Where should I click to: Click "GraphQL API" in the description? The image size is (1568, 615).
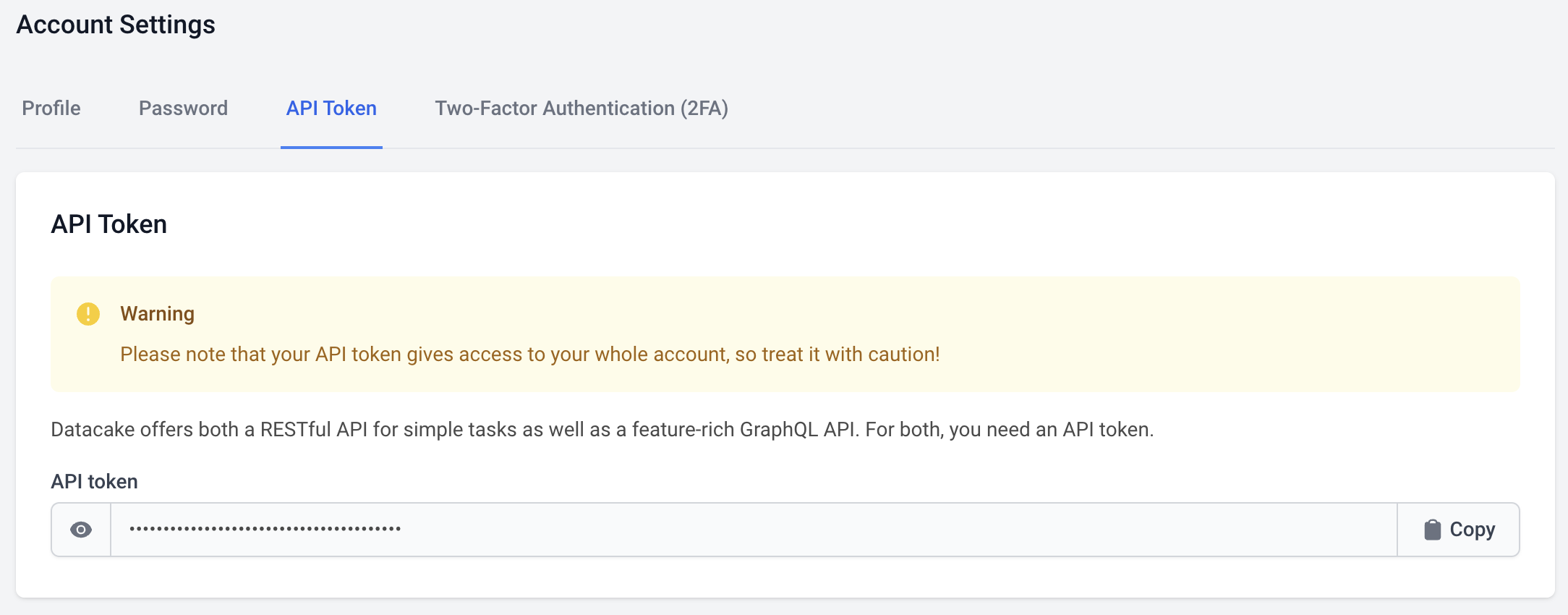798,430
